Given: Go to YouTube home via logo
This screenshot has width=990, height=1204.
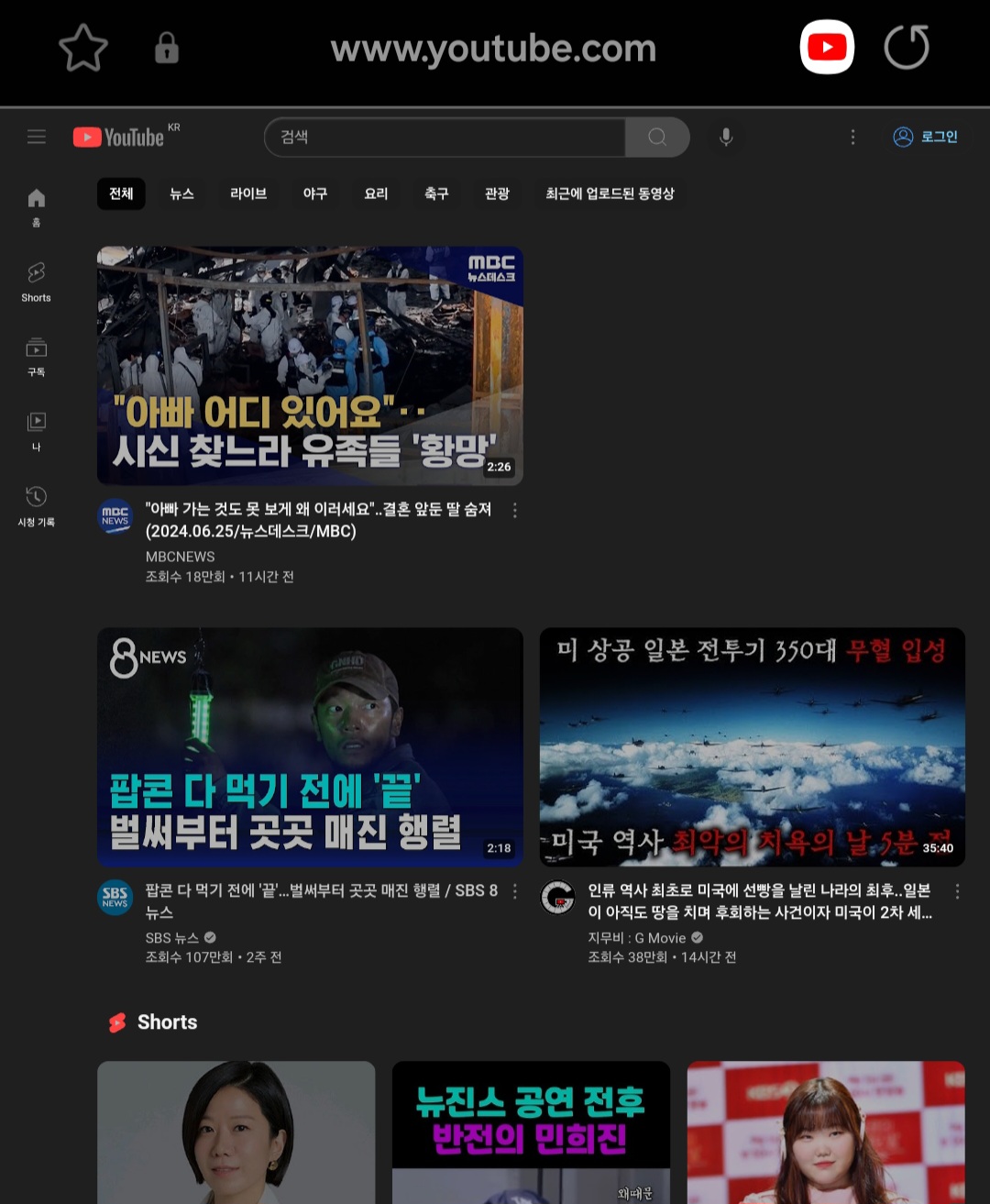Looking at the screenshot, I should [119, 137].
